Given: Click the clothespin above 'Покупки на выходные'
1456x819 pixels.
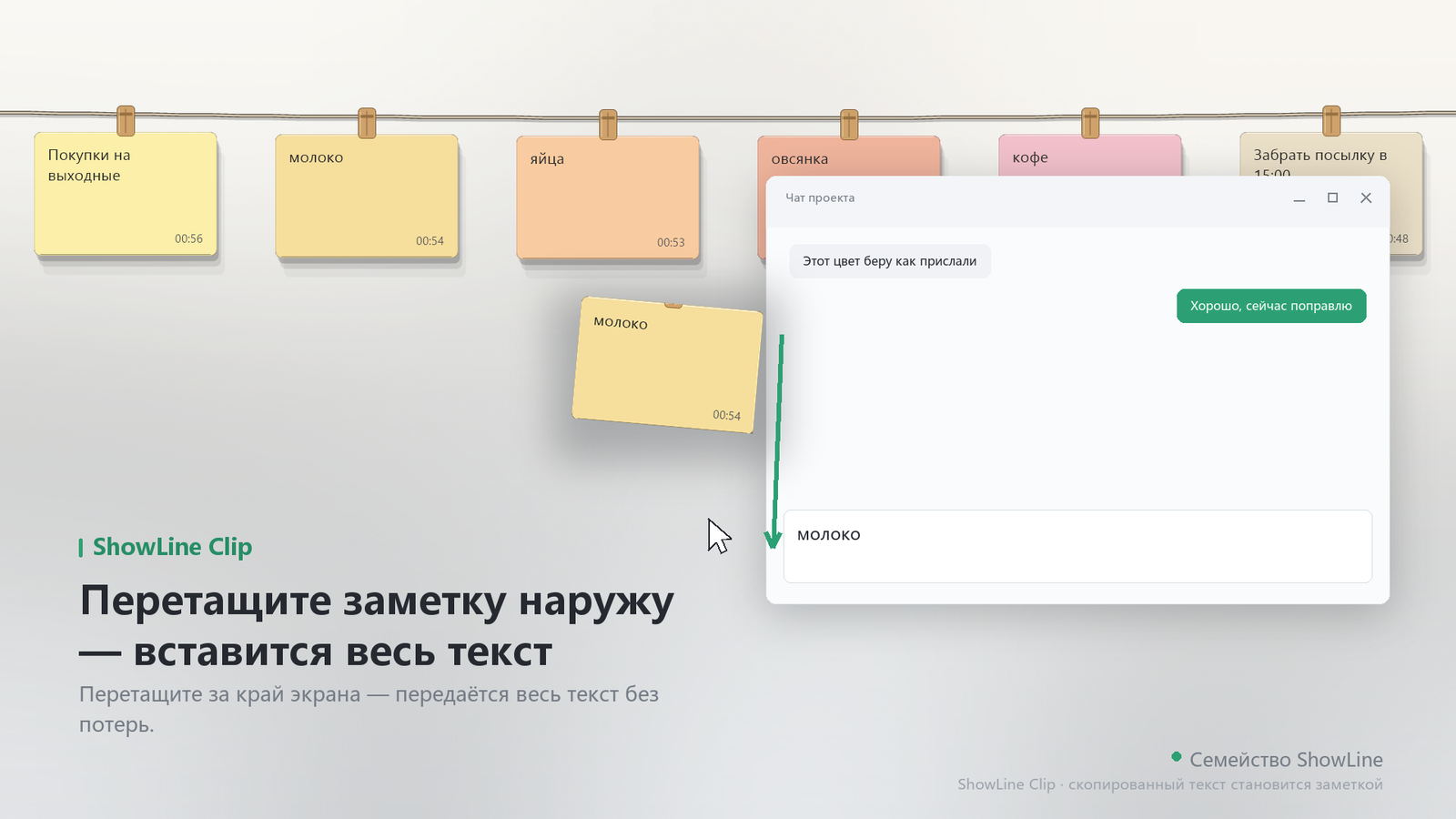Looking at the screenshot, I should 126,120.
